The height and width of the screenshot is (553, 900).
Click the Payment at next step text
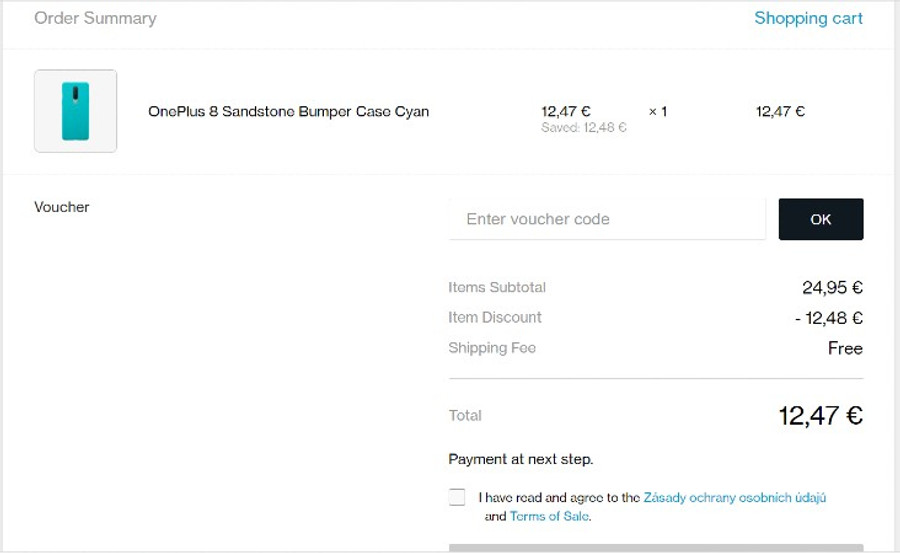(x=520, y=459)
